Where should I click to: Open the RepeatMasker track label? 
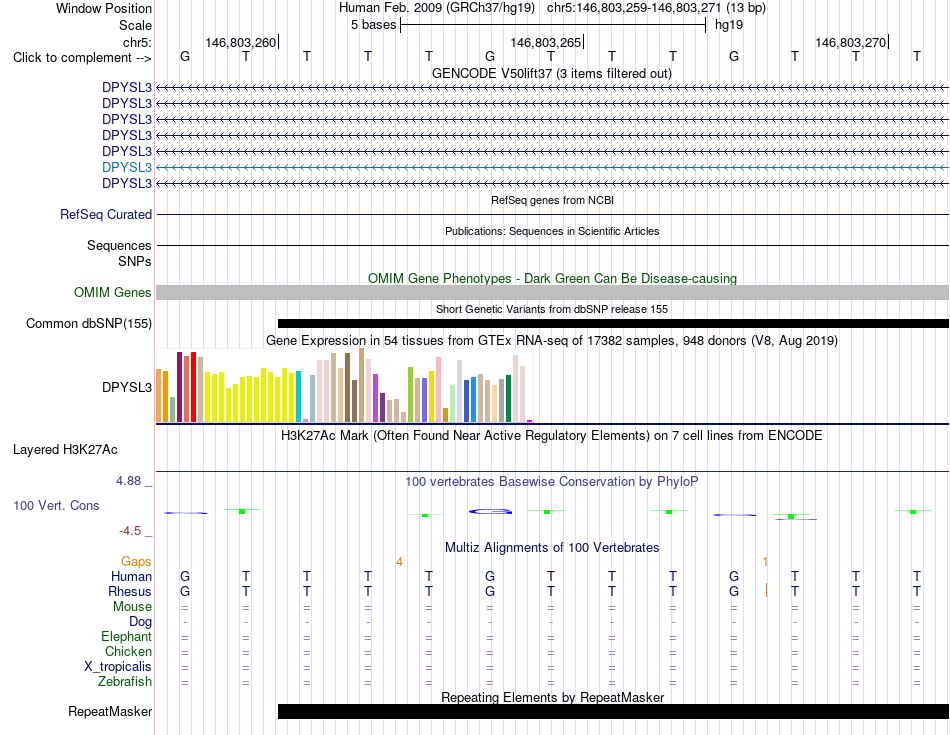(110, 711)
